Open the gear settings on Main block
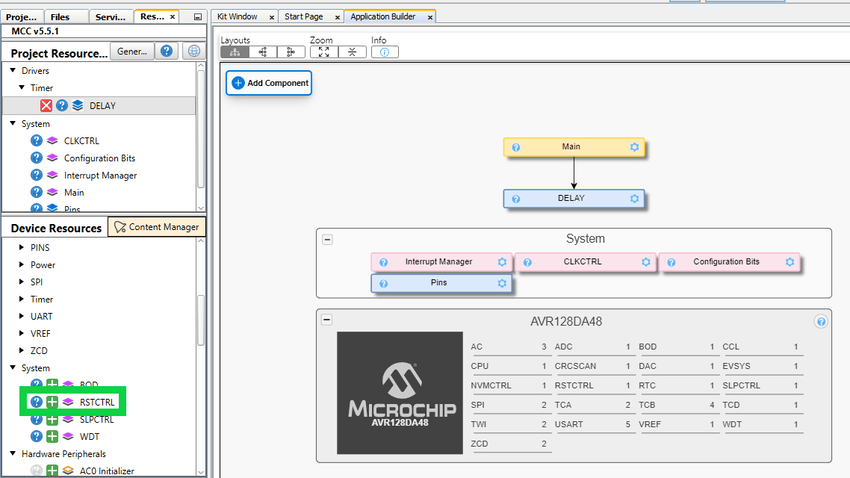Image resolution: width=850 pixels, height=478 pixels. point(634,147)
